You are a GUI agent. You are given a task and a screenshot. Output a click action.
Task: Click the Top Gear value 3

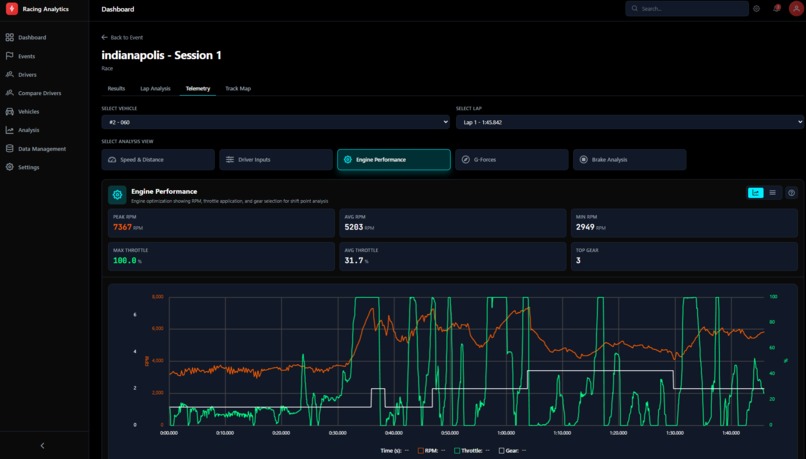point(578,261)
